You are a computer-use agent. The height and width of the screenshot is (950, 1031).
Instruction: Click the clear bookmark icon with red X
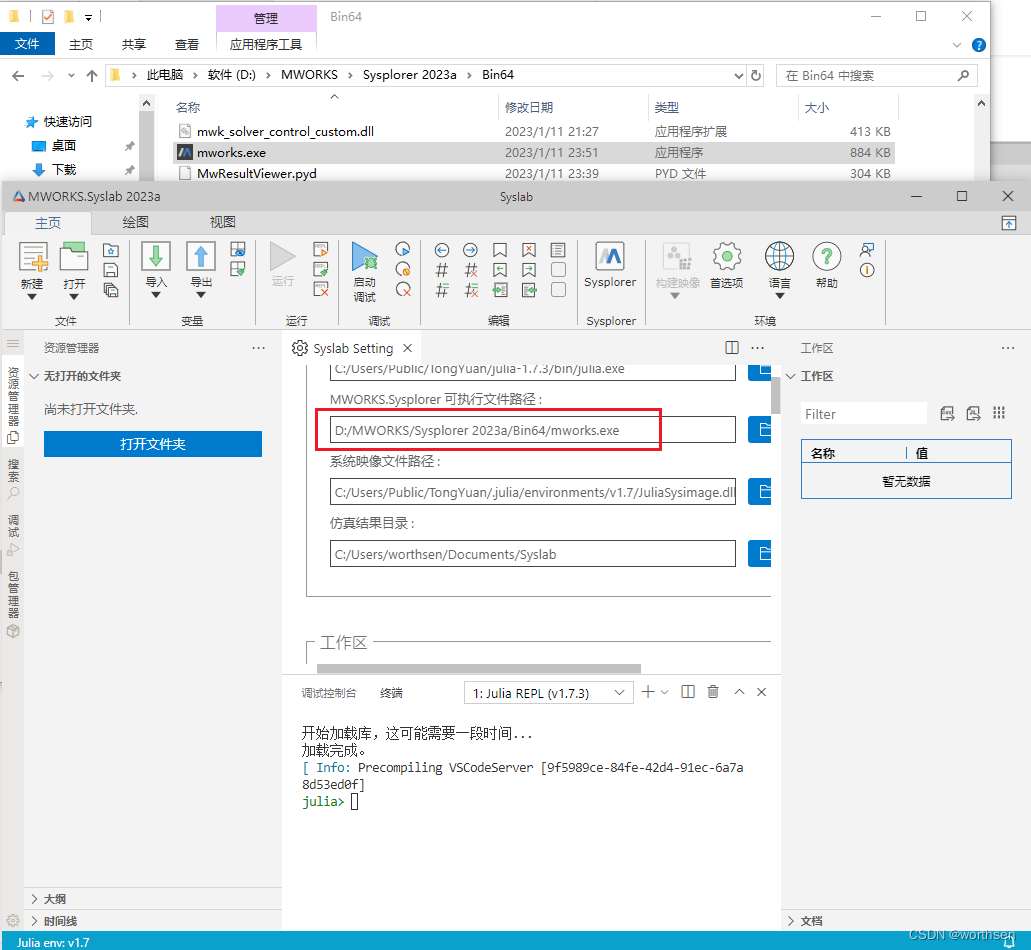529,250
